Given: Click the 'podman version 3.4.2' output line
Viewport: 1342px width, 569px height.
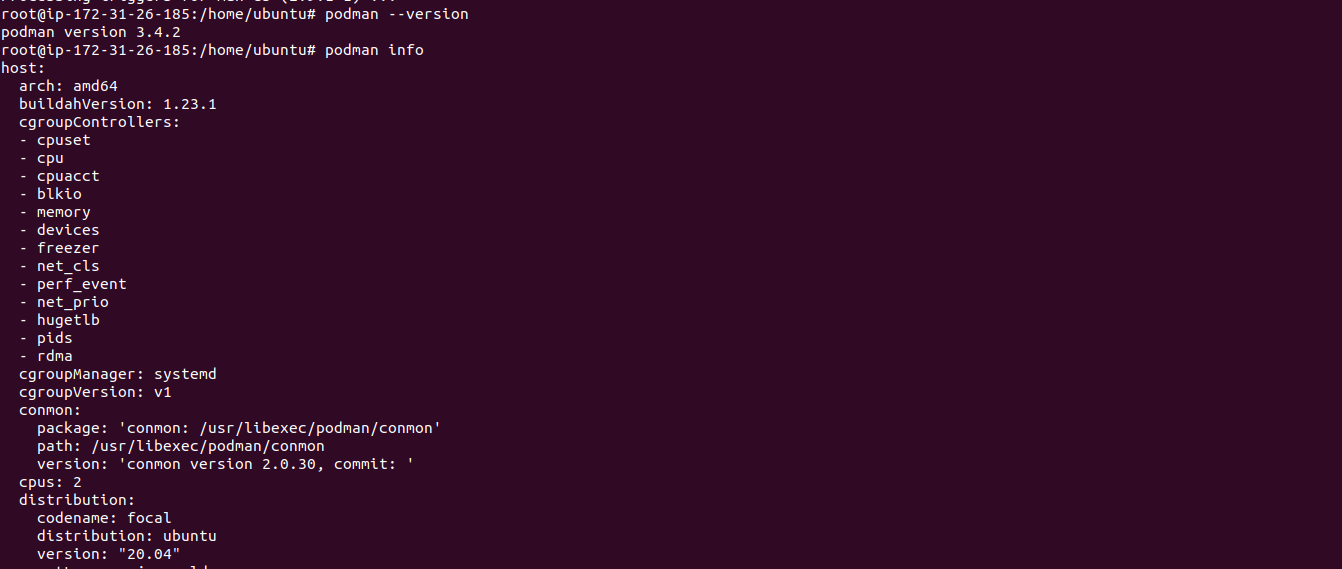Looking at the screenshot, I should (90, 32).
